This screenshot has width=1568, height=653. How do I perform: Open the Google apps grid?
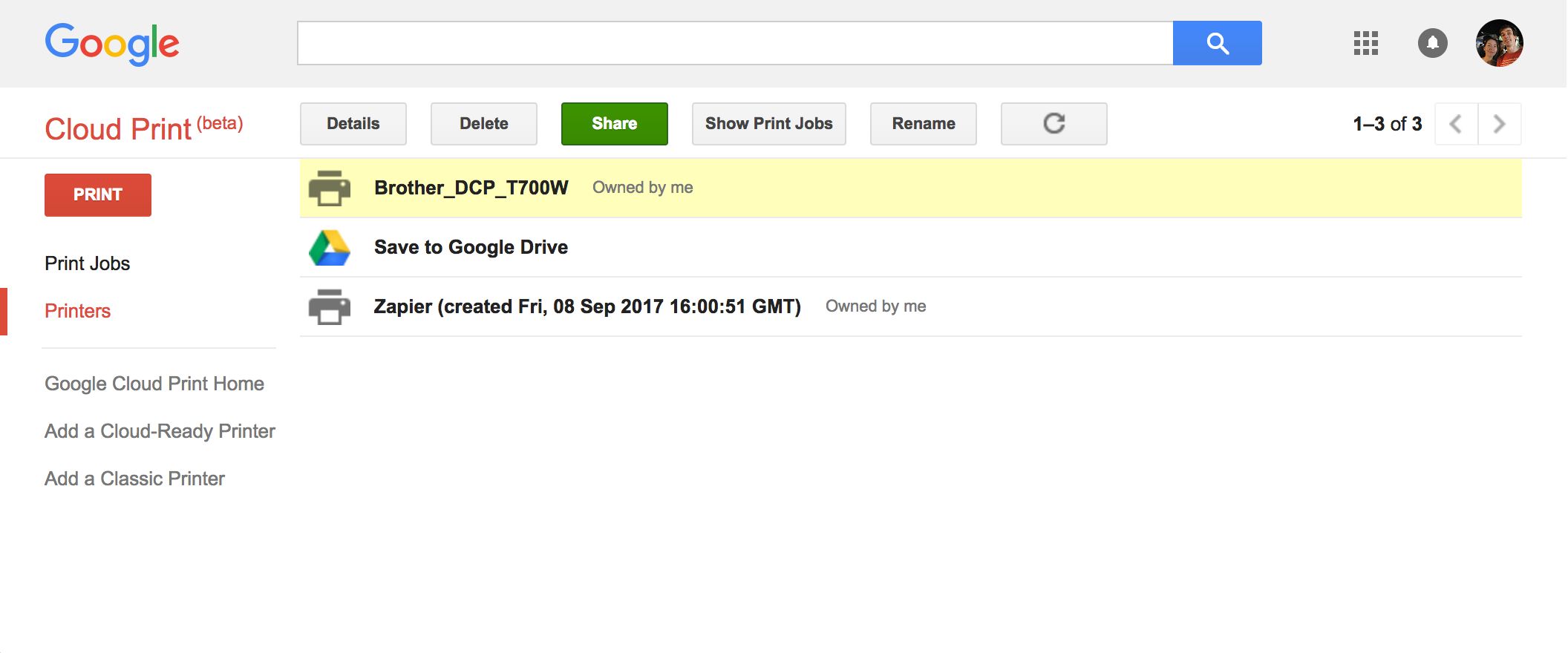coord(1365,43)
